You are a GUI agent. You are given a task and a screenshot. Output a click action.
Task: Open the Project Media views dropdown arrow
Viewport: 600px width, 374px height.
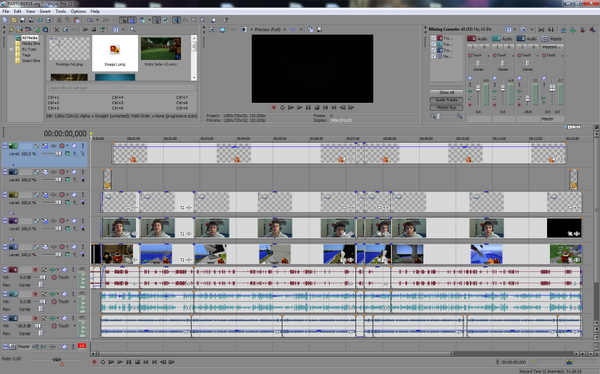pyautogui.click(x=123, y=29)
